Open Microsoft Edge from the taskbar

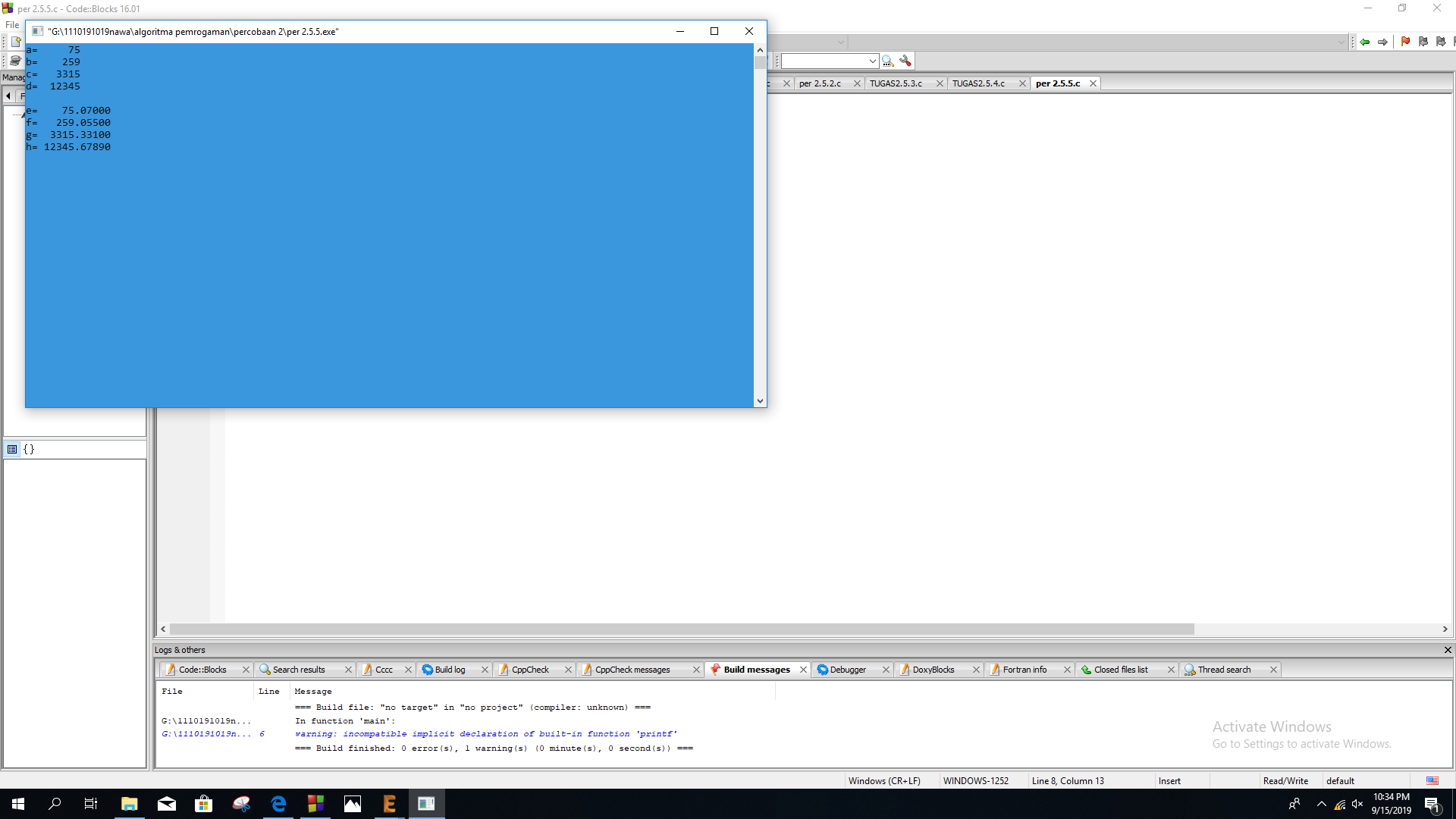(x=278, y=804)
